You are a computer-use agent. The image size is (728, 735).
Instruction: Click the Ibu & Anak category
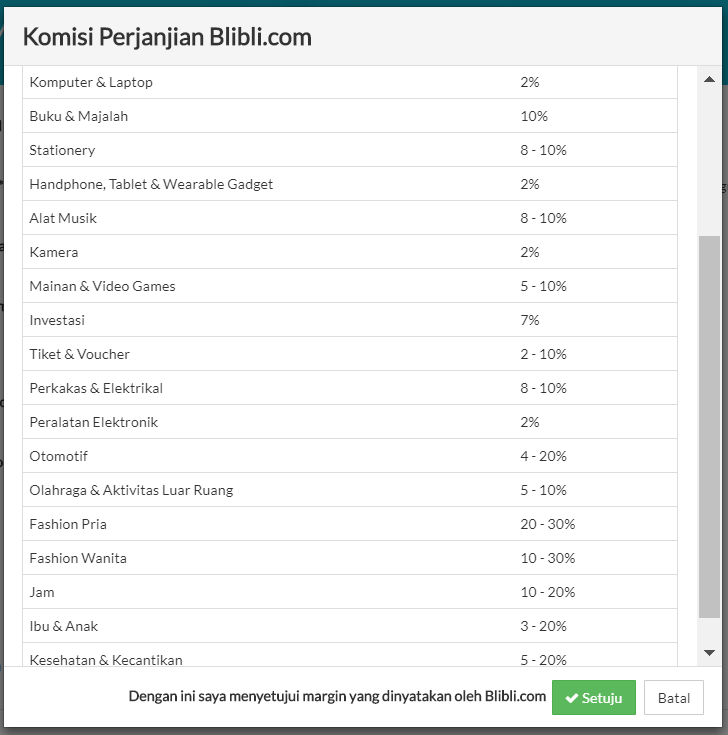(x=63, y=626)
